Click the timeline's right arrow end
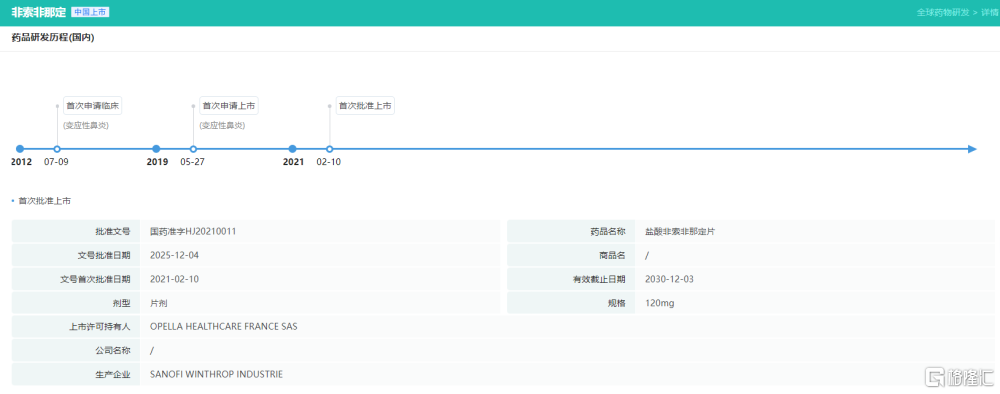The image size is (1000, 394). coord(972,149)
